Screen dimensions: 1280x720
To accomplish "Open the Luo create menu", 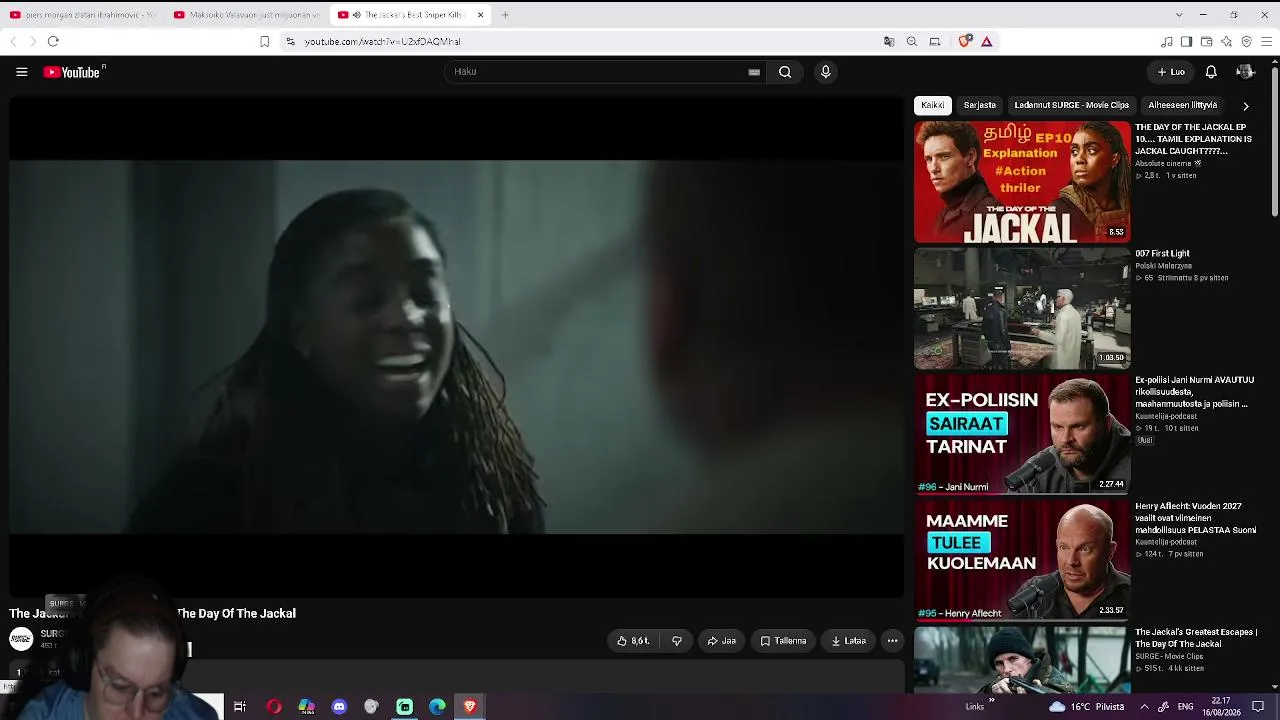I will click(x=1171, y=72).
